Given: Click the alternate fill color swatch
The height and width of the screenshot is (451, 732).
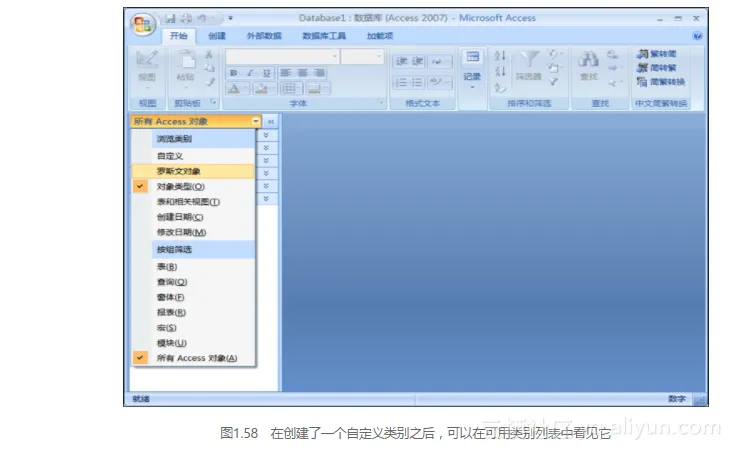Looking at the screenshot, I should [314, 88].
